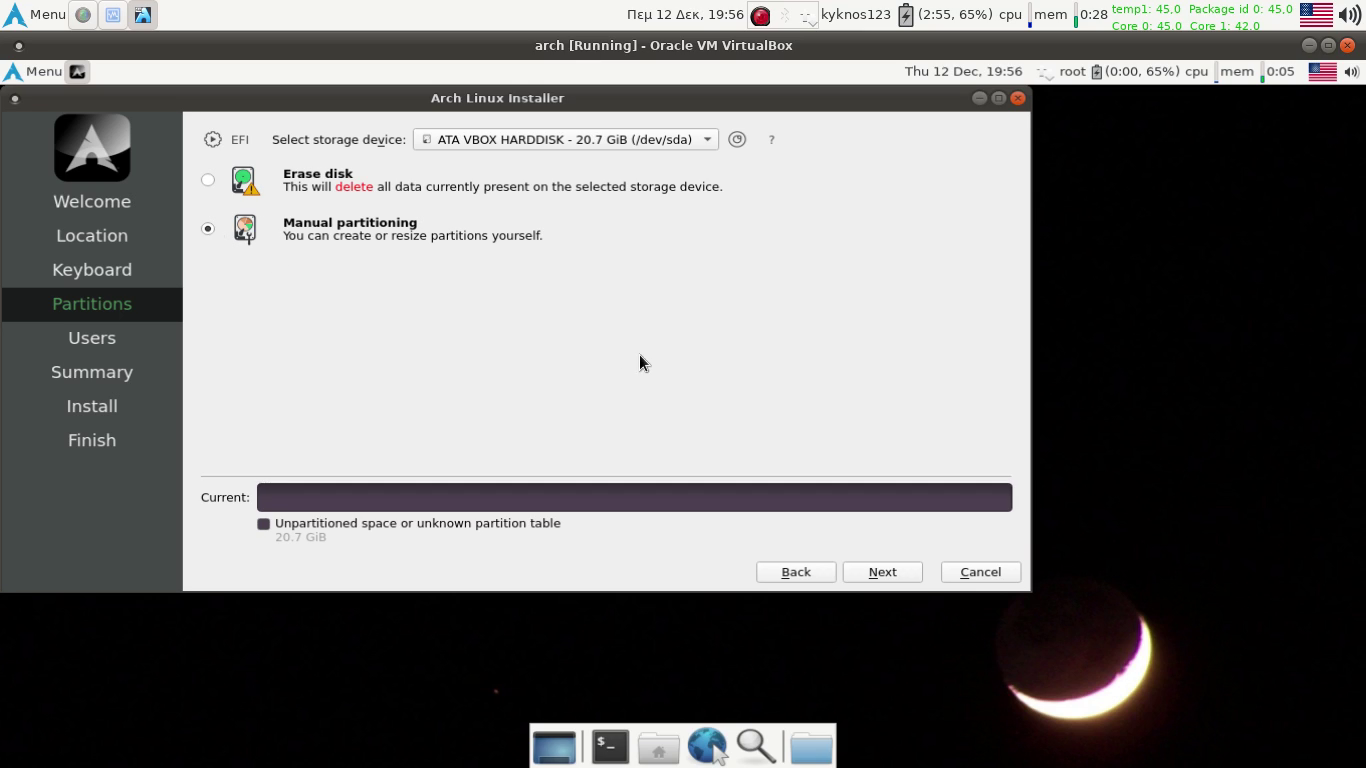Click the guest clock 'Thu 12 Dec, 19:56'

click(x=963, y=72)
